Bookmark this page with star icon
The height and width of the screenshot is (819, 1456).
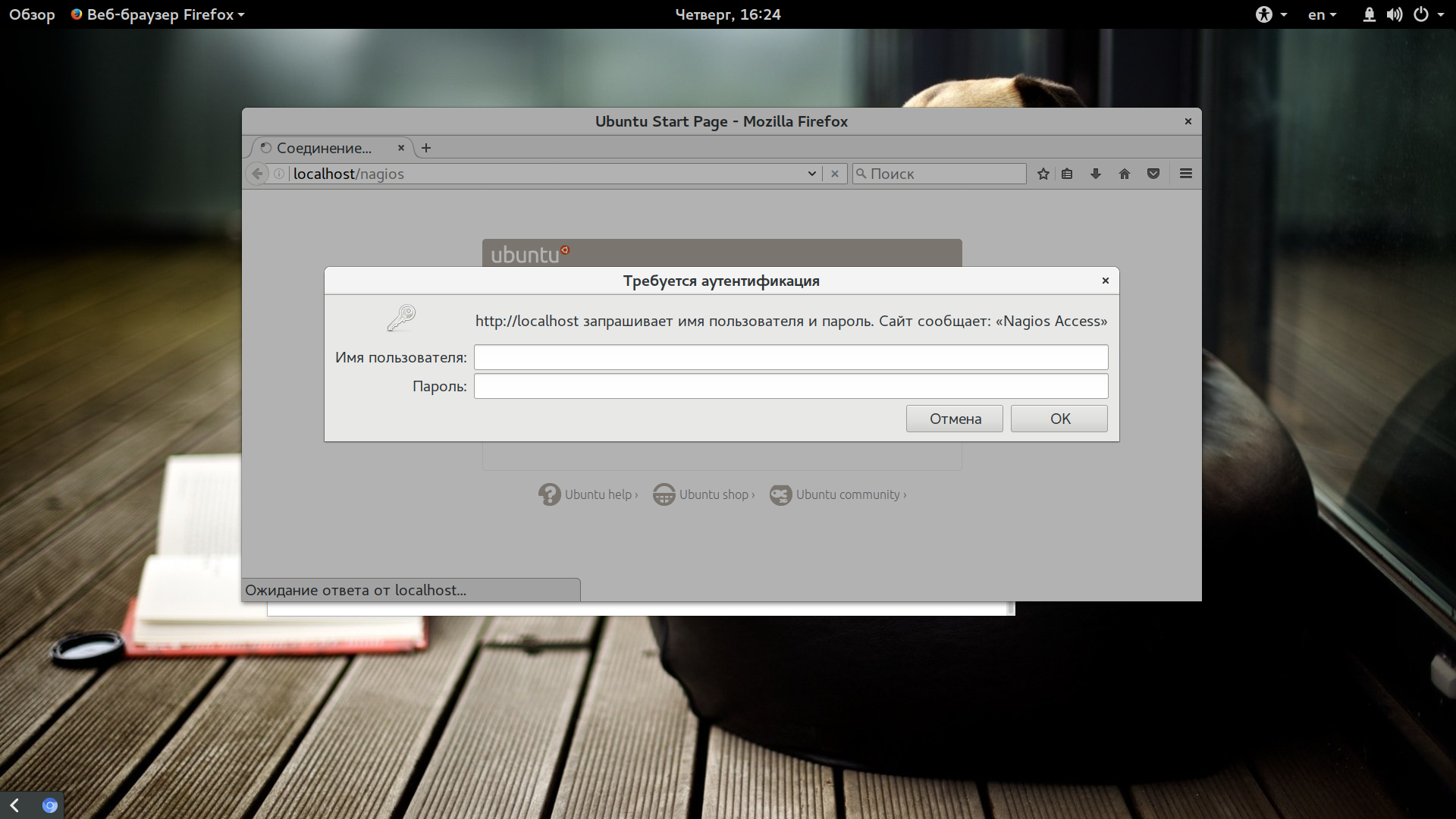[x=1043, y=174]
